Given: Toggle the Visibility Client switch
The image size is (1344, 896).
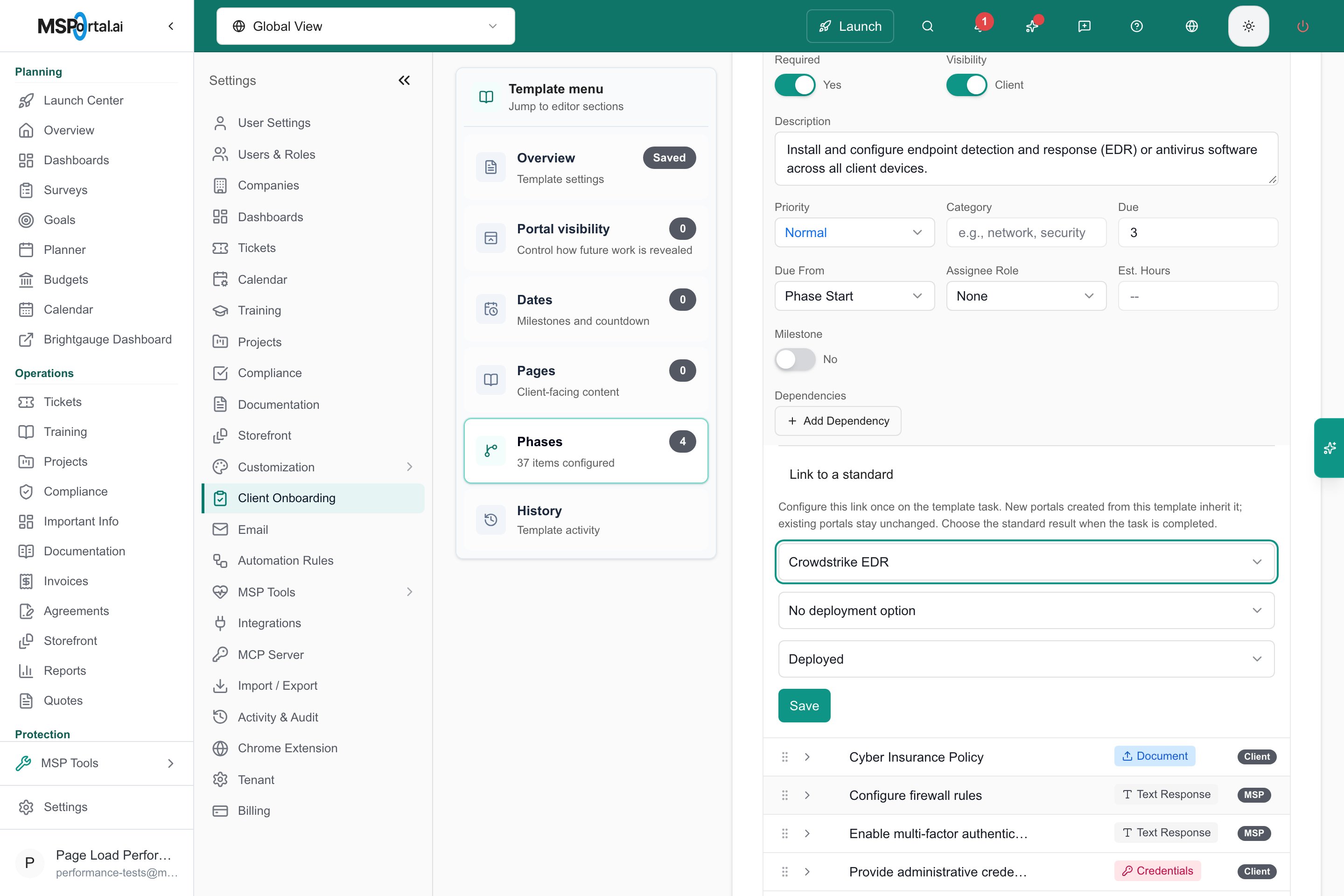Looking at the screenshot, I should click(966, 85).
